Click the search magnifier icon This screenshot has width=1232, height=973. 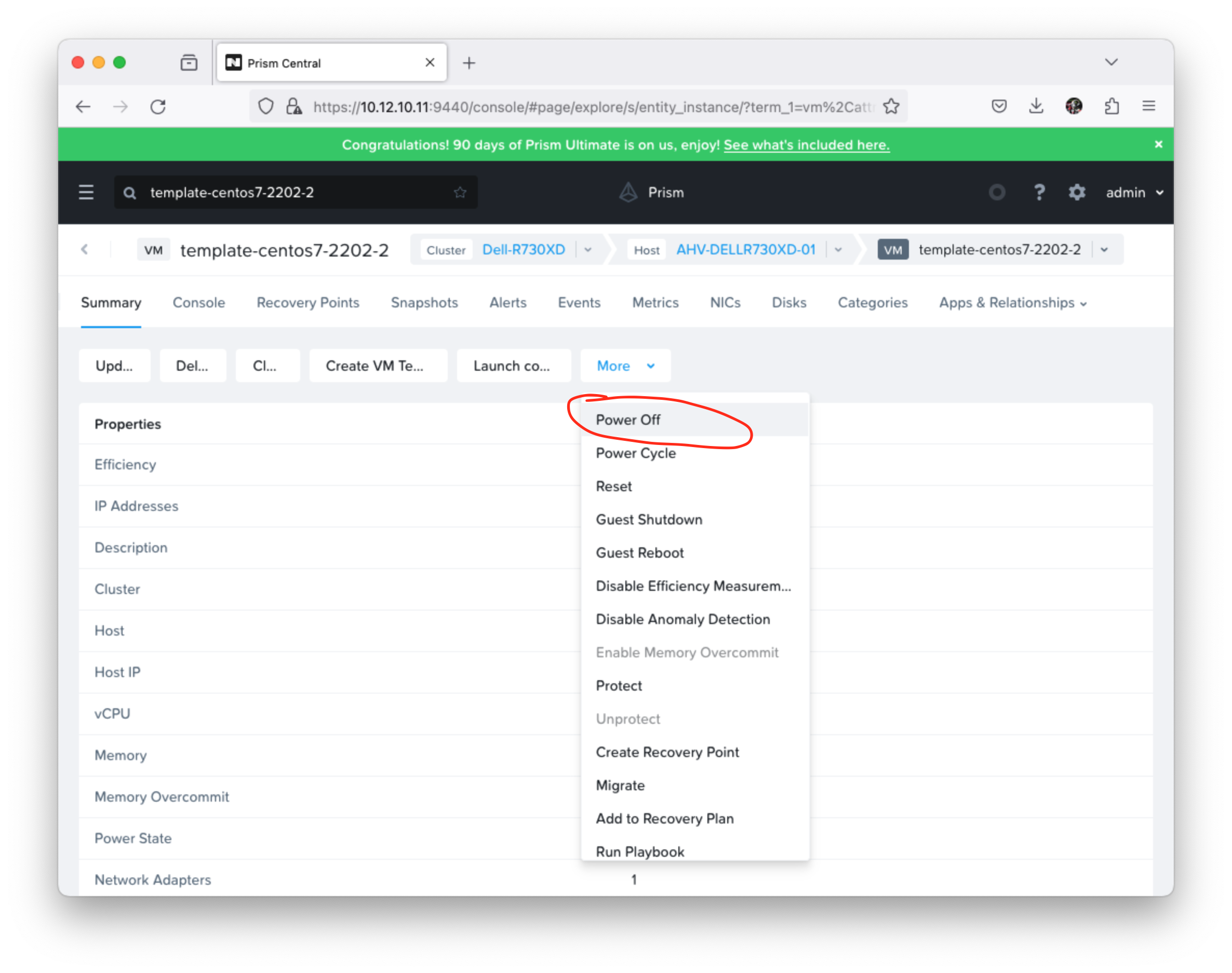point(129,193)
